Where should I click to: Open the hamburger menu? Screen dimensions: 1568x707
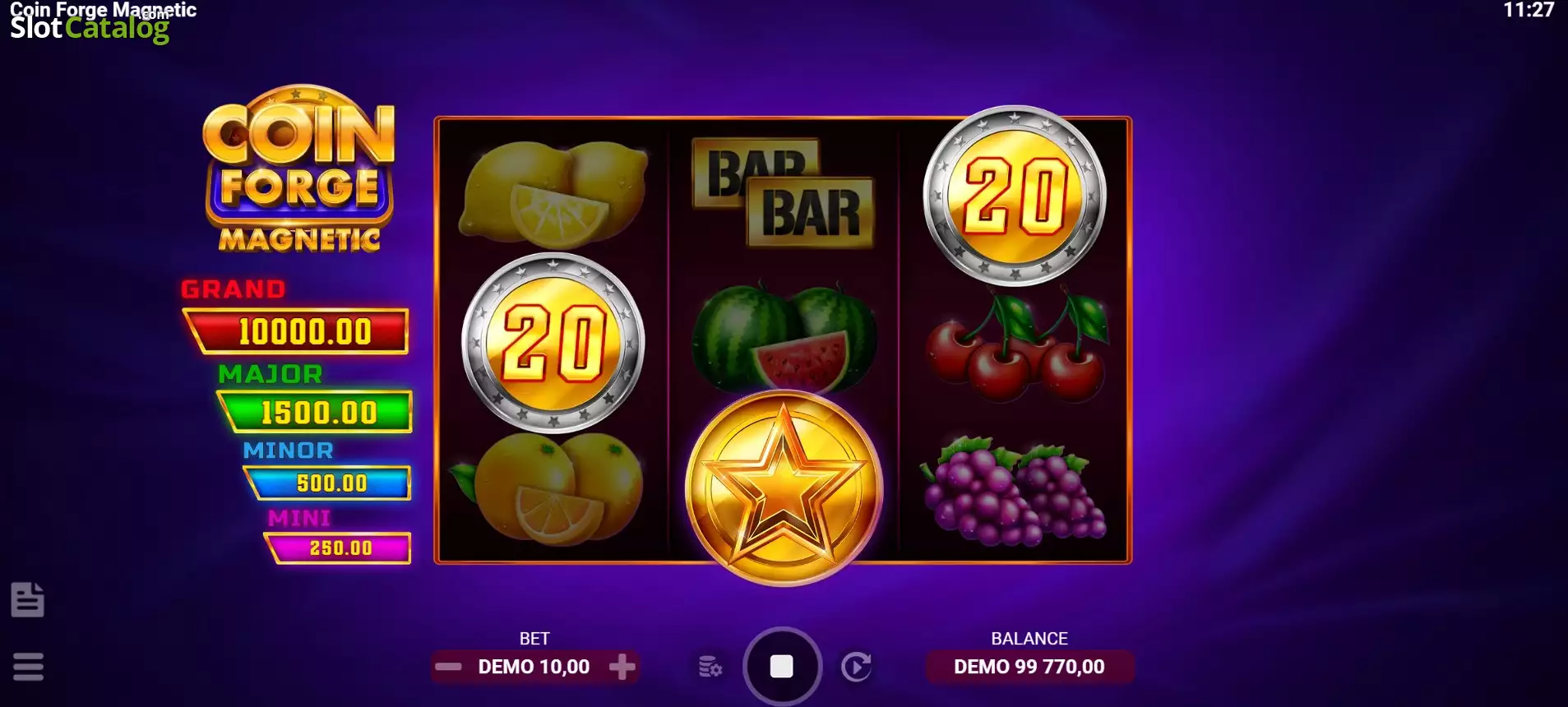click(x=28, y=666)
